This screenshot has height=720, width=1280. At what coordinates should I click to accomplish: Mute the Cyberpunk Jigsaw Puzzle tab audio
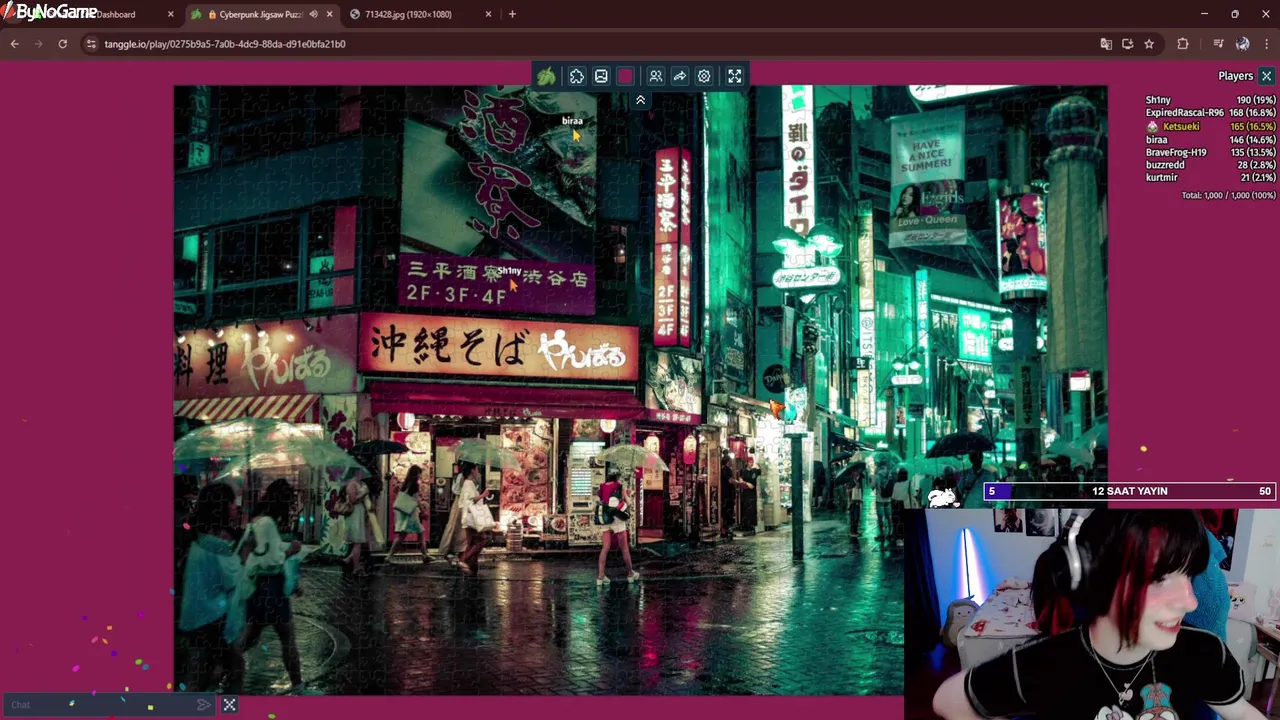pyautogui.click(x=313, y=14)
